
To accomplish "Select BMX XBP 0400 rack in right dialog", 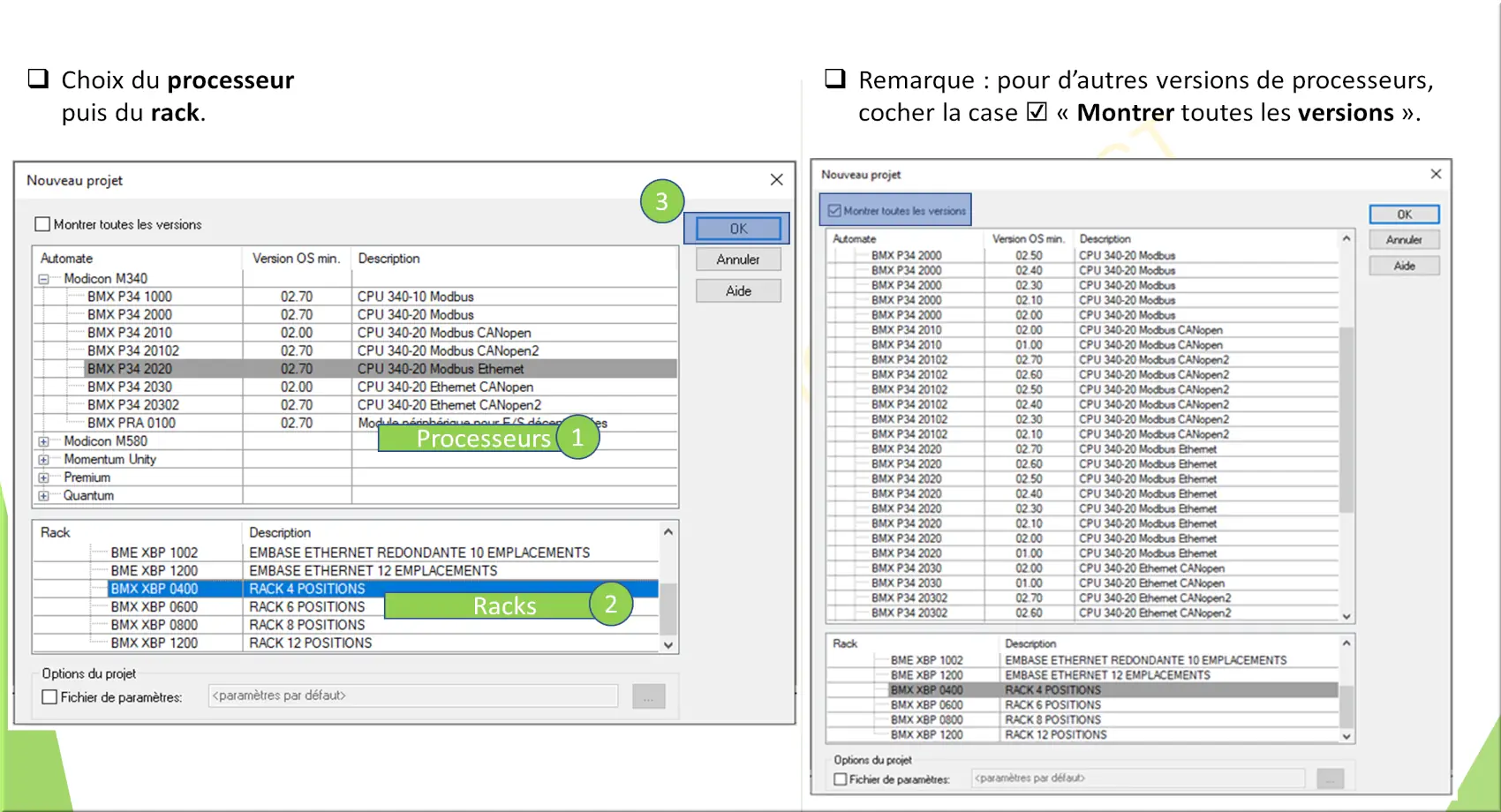I will tap(926, 690).
